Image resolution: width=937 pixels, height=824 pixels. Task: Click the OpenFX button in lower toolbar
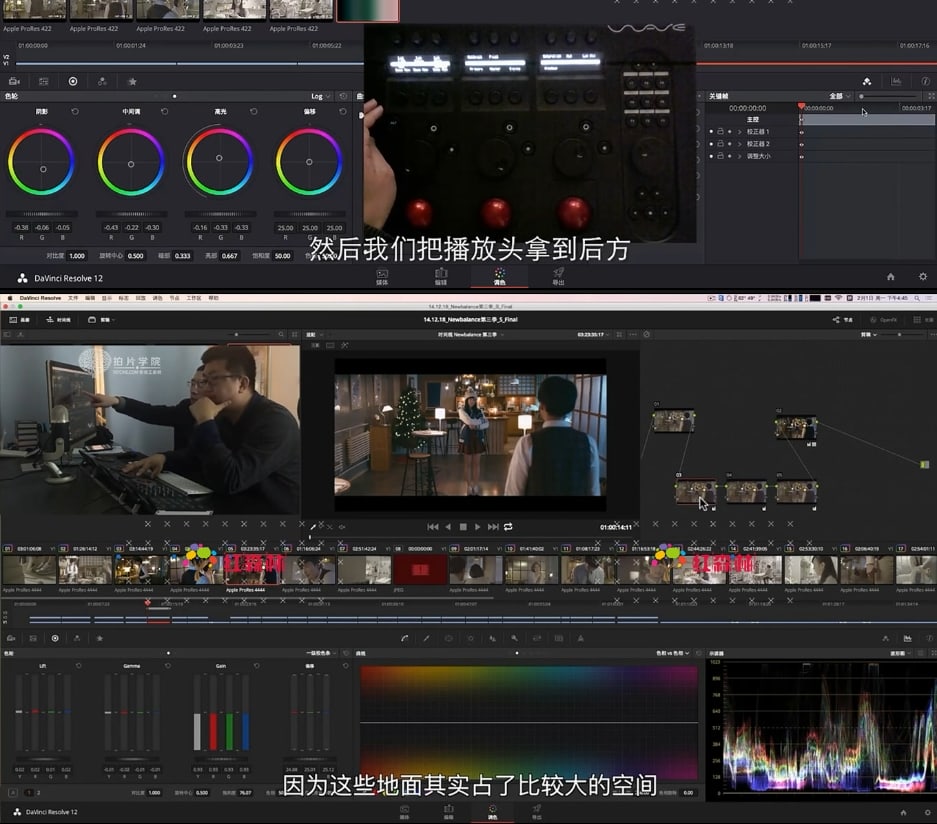(x=884, y=320)
